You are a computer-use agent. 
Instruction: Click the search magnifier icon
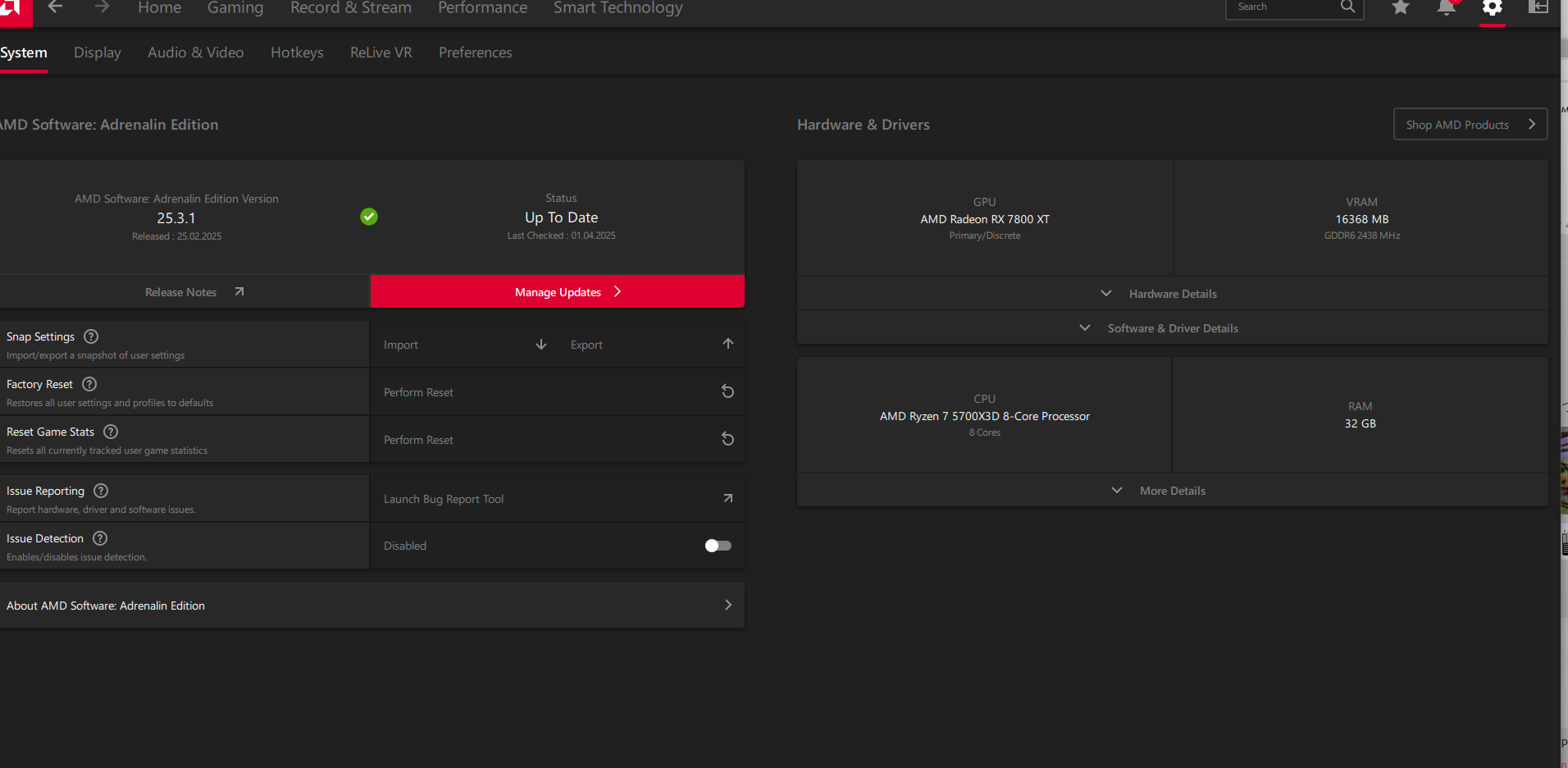(x=1347, y=7)
